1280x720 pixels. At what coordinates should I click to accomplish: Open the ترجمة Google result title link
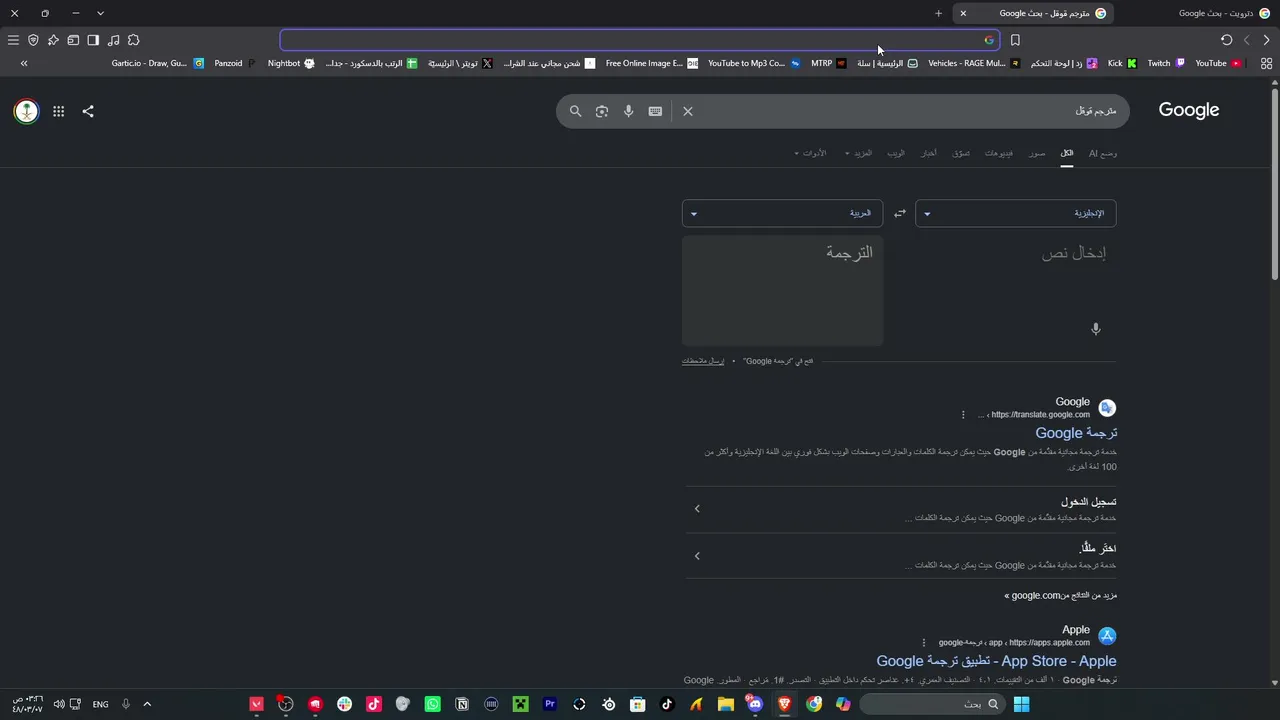coord(1076,433)
